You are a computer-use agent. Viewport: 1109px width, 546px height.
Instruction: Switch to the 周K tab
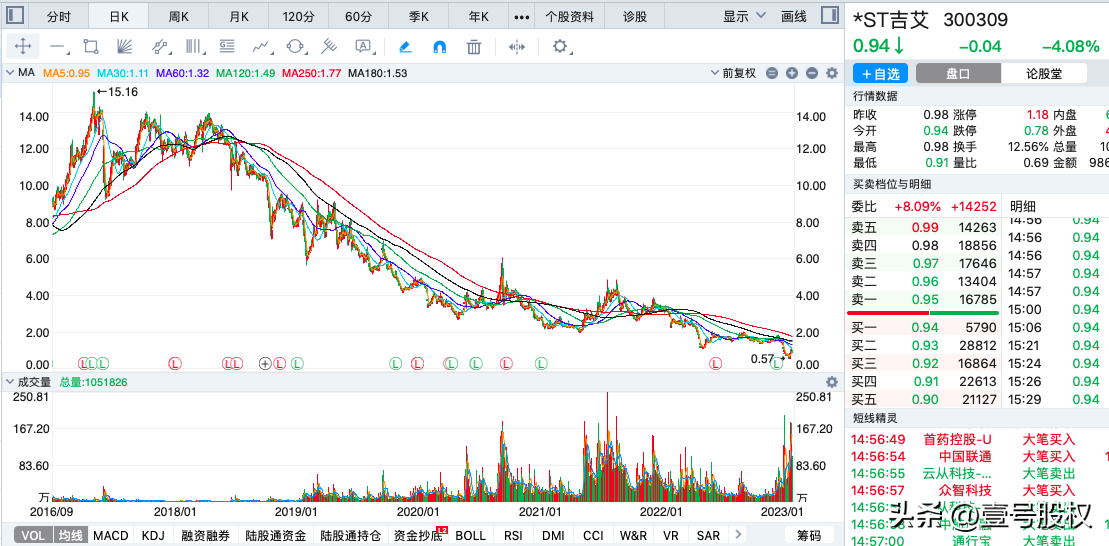(x=180, y=16)
